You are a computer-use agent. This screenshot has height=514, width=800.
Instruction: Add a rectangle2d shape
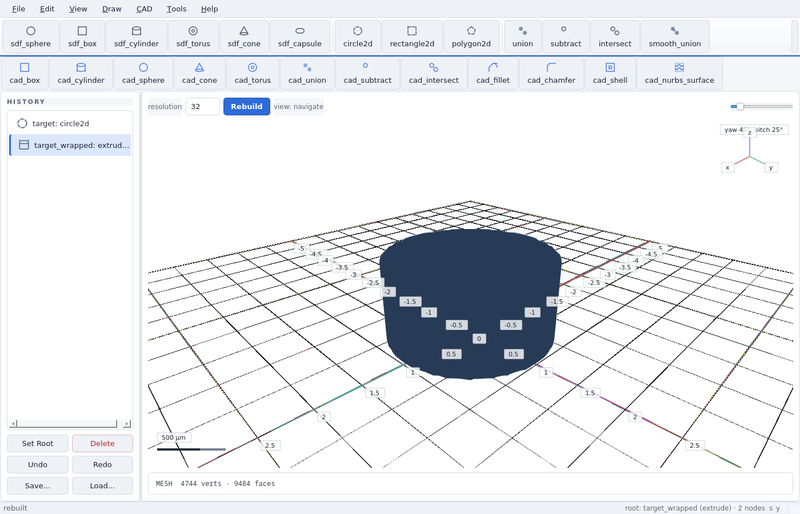coord(412,37)
